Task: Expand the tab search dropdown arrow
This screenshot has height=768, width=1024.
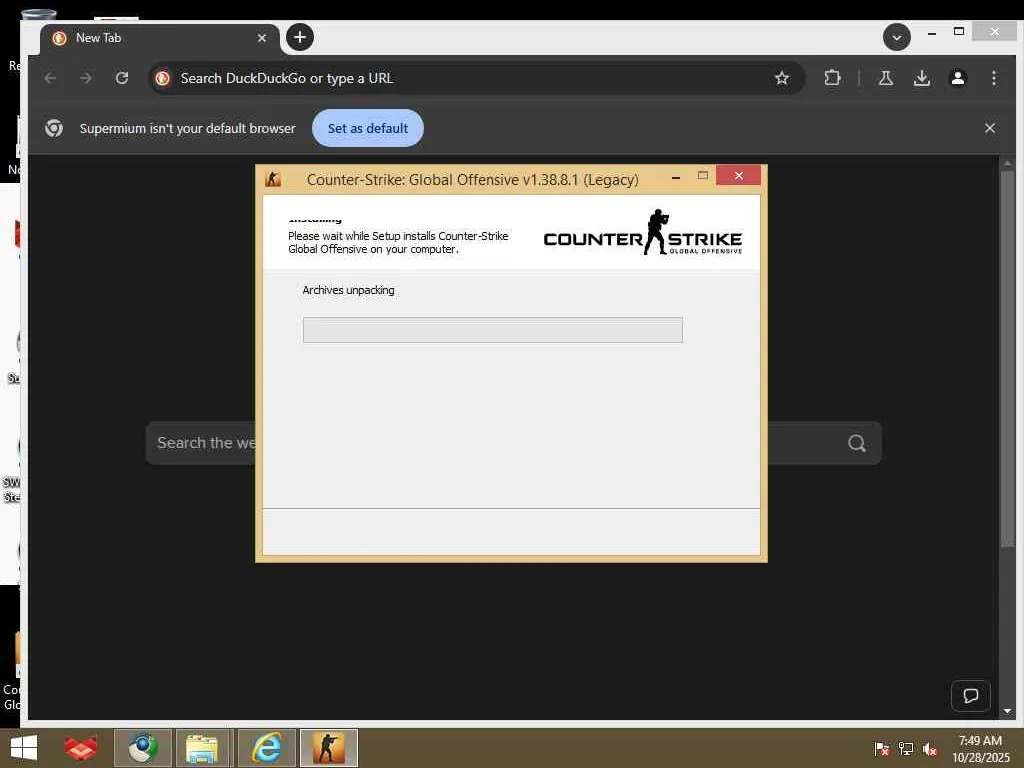Action: coord(897,37)
